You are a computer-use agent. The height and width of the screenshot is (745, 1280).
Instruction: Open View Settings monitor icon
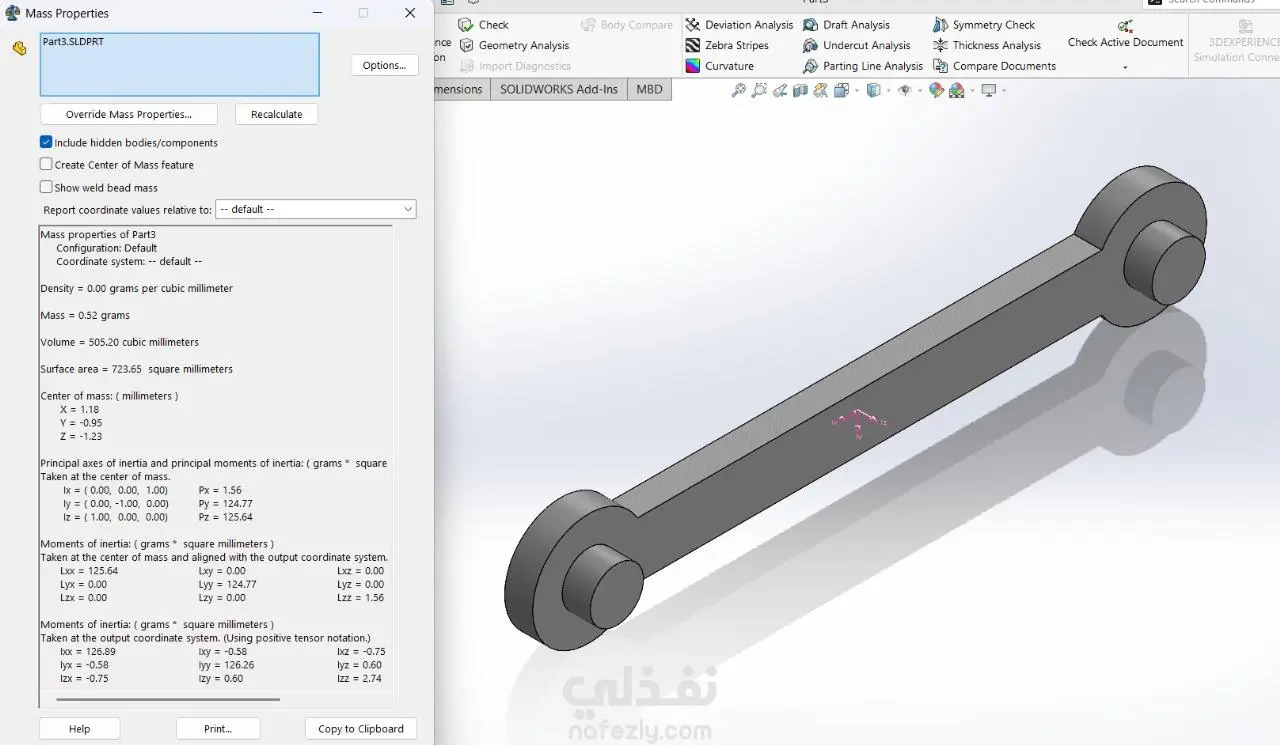click(x=989, y=90)
